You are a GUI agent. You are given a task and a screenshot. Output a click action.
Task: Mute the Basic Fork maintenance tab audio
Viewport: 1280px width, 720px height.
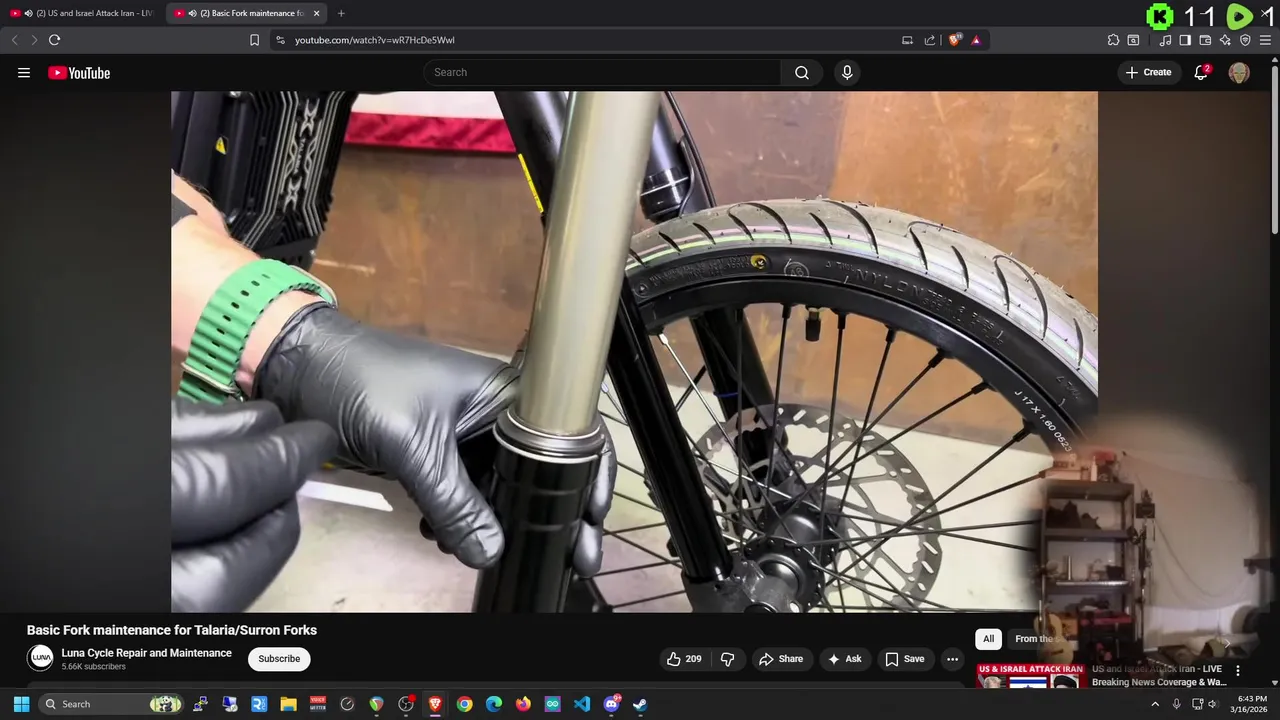point(192,13)
